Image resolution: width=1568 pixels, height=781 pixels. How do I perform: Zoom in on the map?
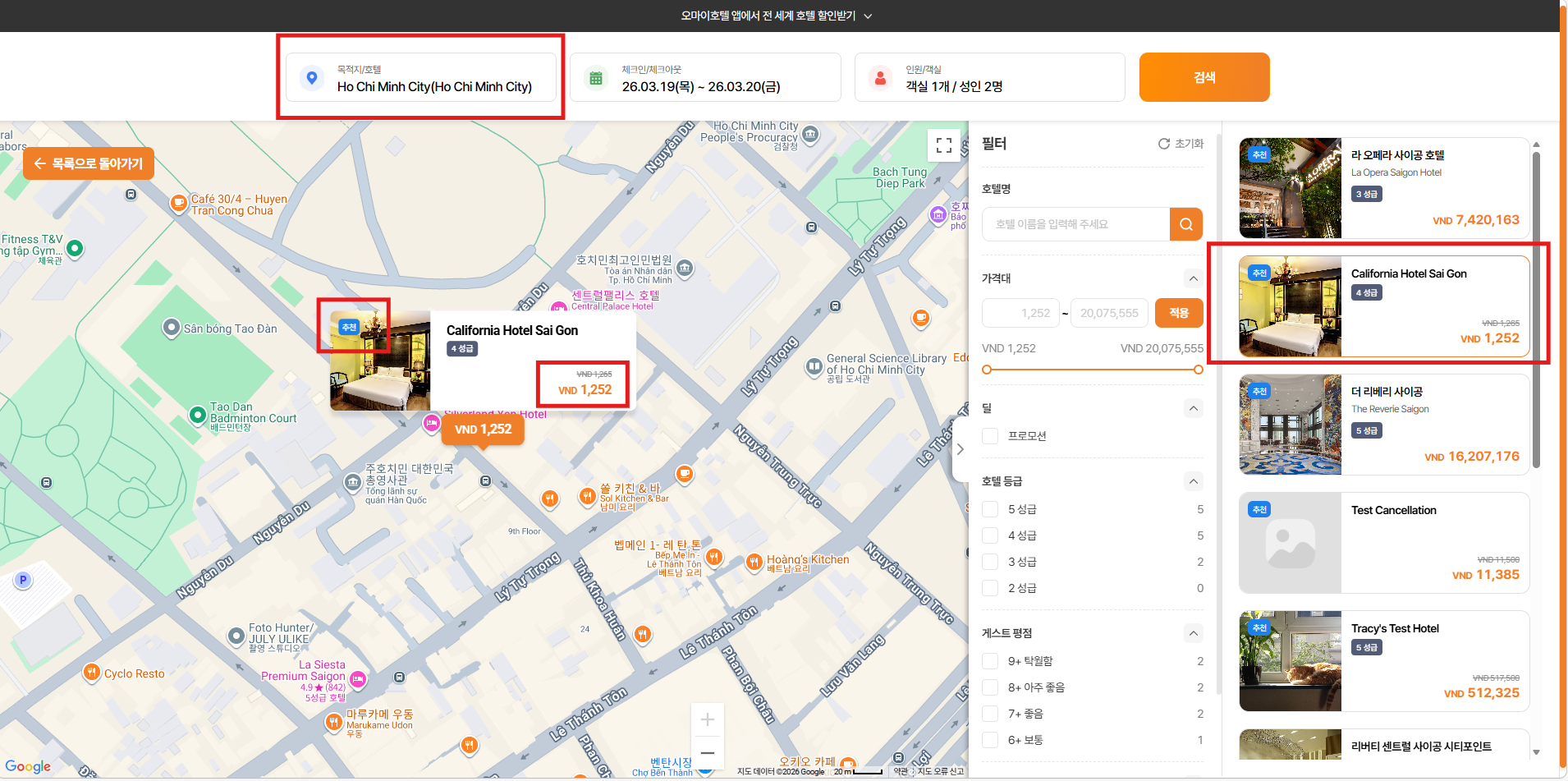click(x=707, y=720)
